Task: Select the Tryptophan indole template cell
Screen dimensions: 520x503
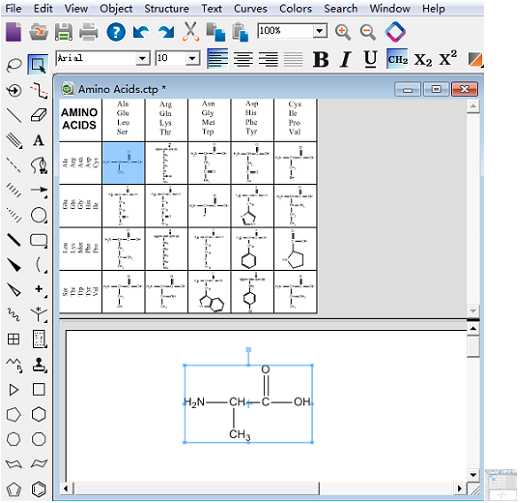Action: click(209, 292)
